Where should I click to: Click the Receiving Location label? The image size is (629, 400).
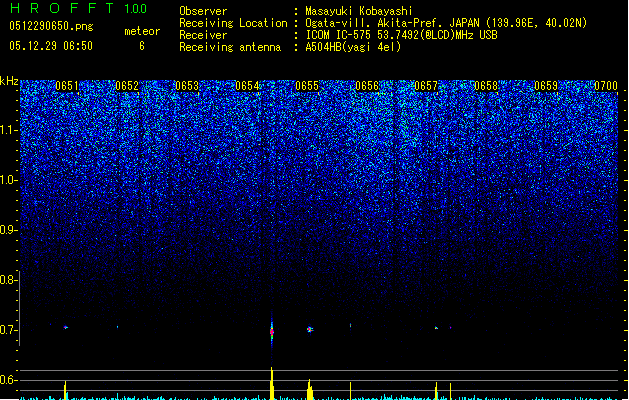point(233,23)
